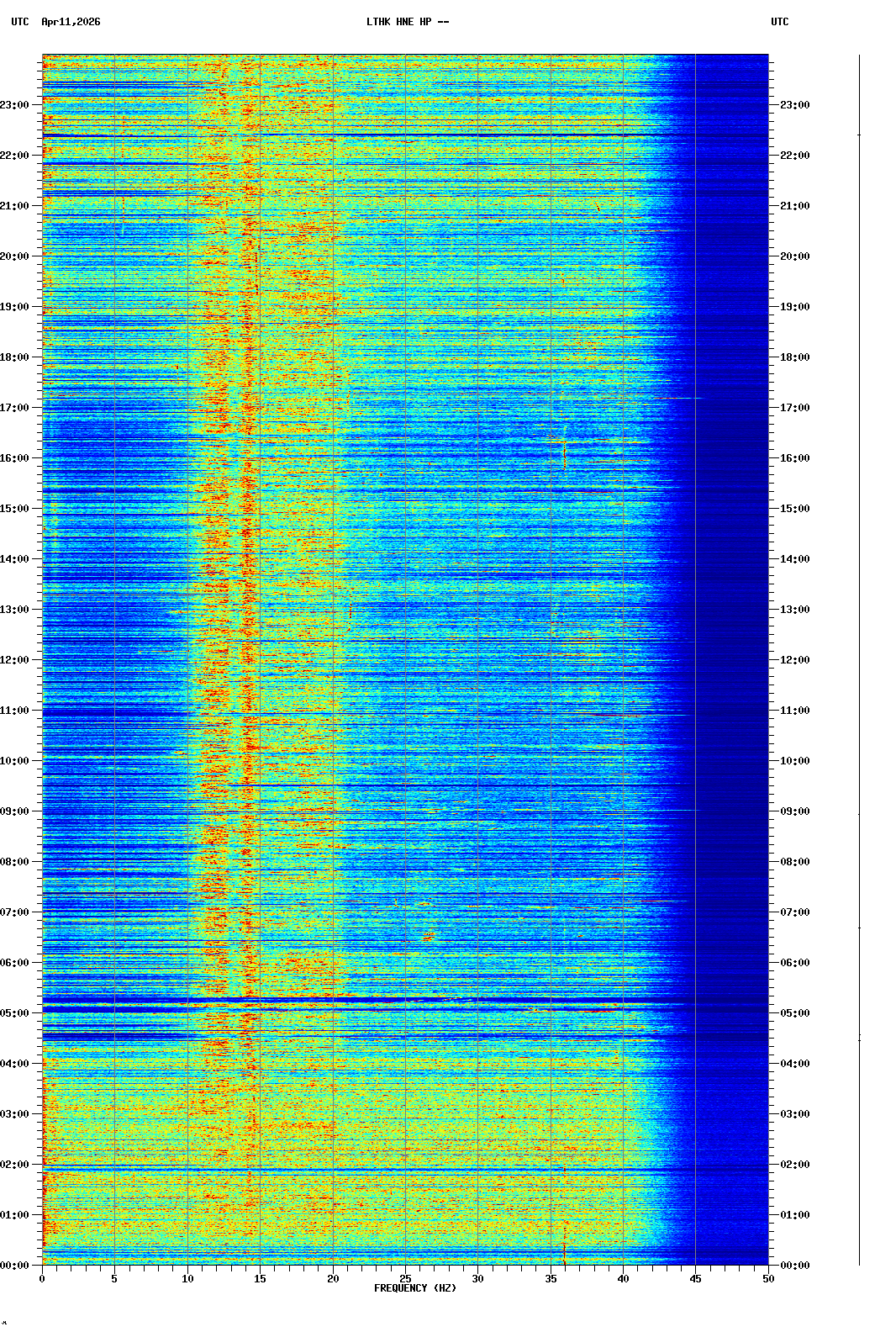896x1332 pixels.
Task: Click the 20:00 label on left axis
Action: (x=15, y=256)
